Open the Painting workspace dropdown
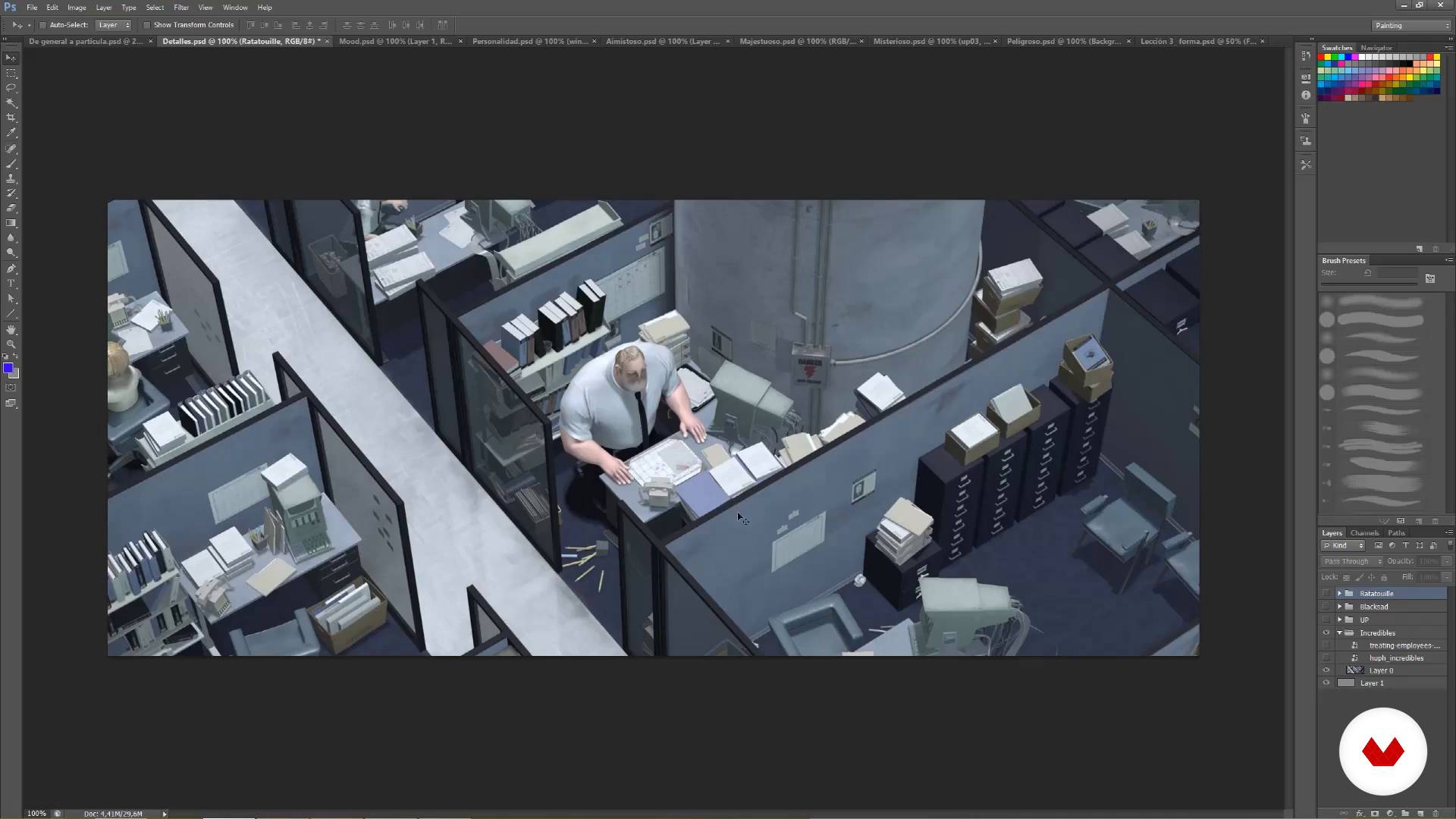 [1412, 26]
